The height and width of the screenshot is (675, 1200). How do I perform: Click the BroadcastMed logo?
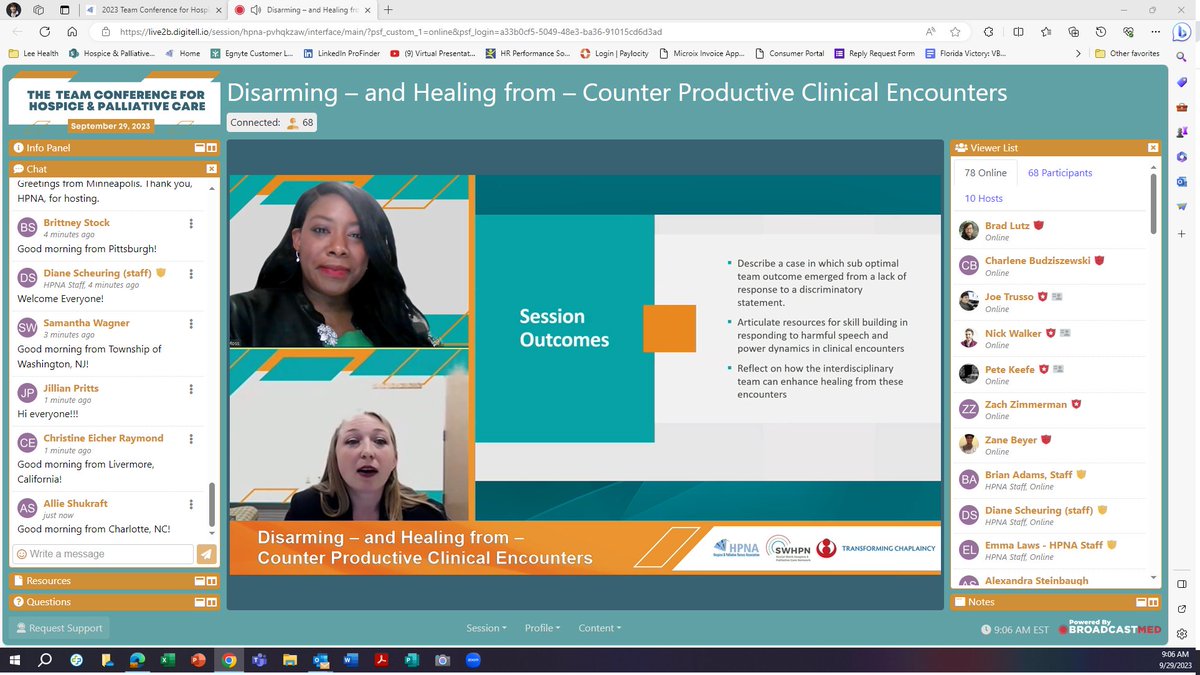click(x=1110, y=629)
